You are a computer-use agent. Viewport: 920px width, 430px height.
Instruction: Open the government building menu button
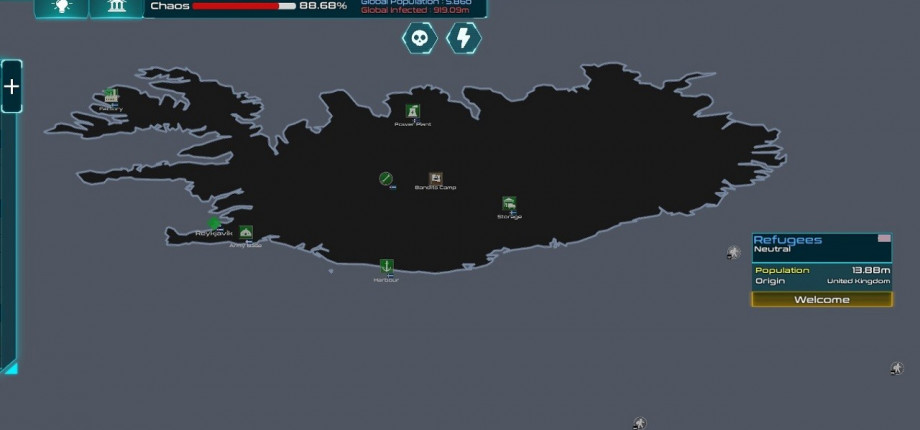click(x=117, y=8)
